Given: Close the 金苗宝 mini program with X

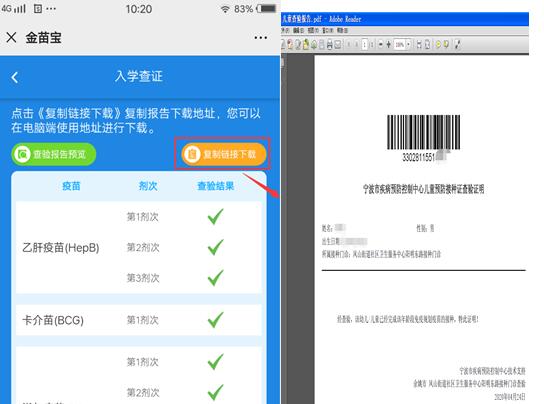Looking at the screenshot, I should point(11,37).
